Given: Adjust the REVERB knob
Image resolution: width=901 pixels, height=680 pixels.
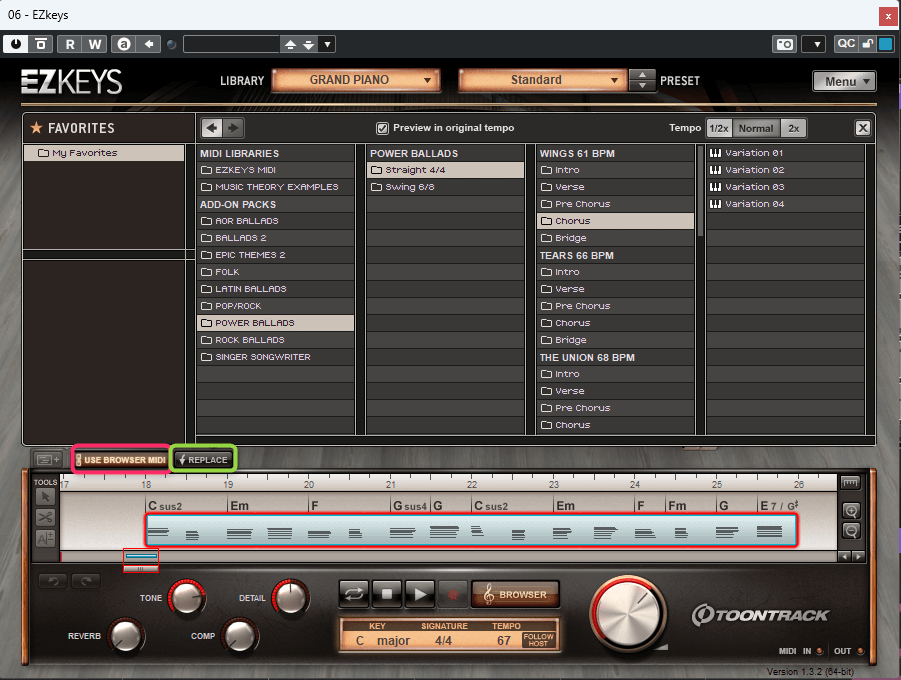Looking at the screenshot, I should [126, 635].
